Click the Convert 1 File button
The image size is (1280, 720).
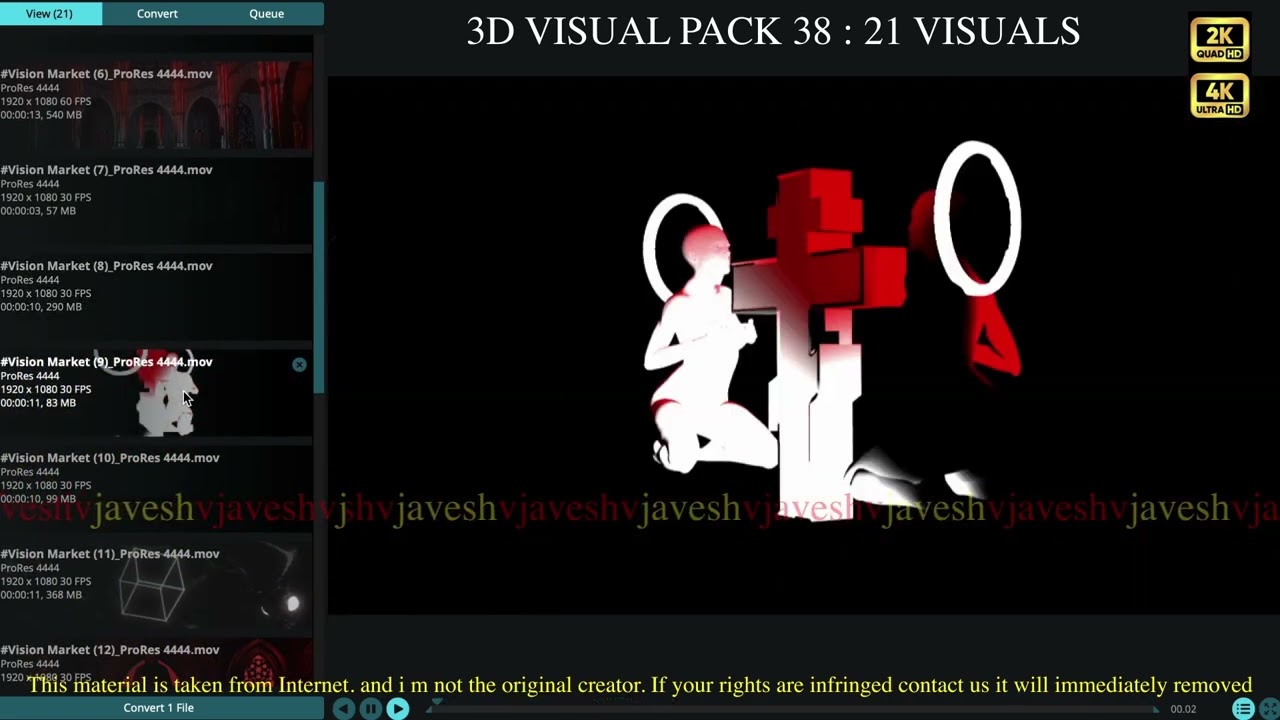pos(159,708)
